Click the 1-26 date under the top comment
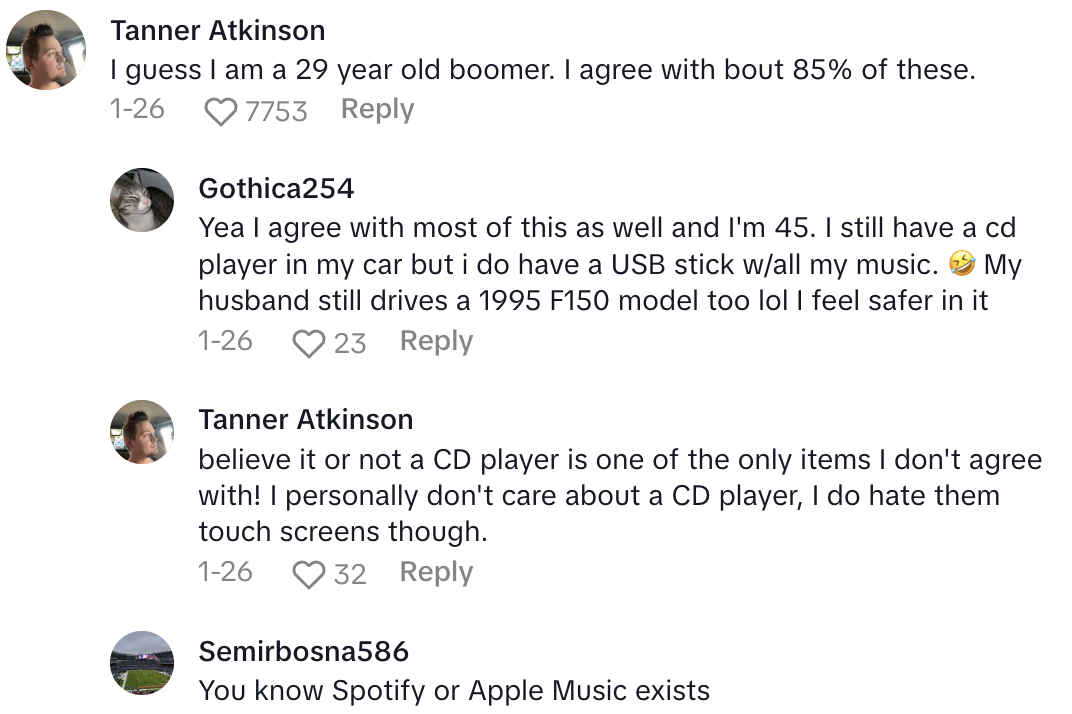 137,109
